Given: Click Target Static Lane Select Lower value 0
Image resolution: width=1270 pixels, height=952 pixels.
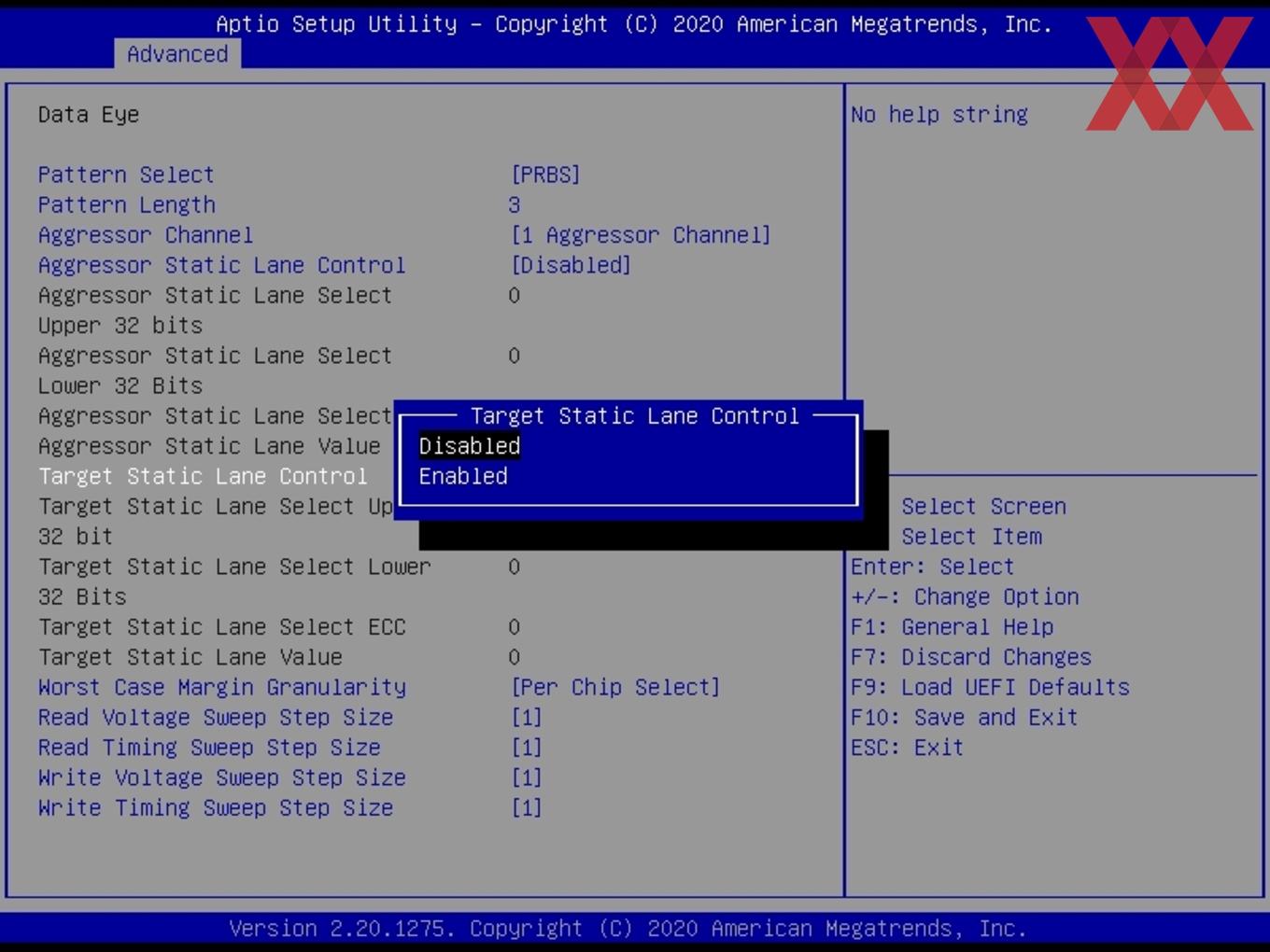Looking at the screenshot, I should [515, 567].
